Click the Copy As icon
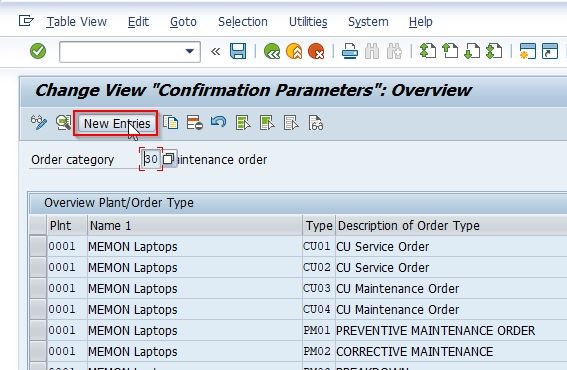The height and width of the screenshot is (370, 567). 170,123
